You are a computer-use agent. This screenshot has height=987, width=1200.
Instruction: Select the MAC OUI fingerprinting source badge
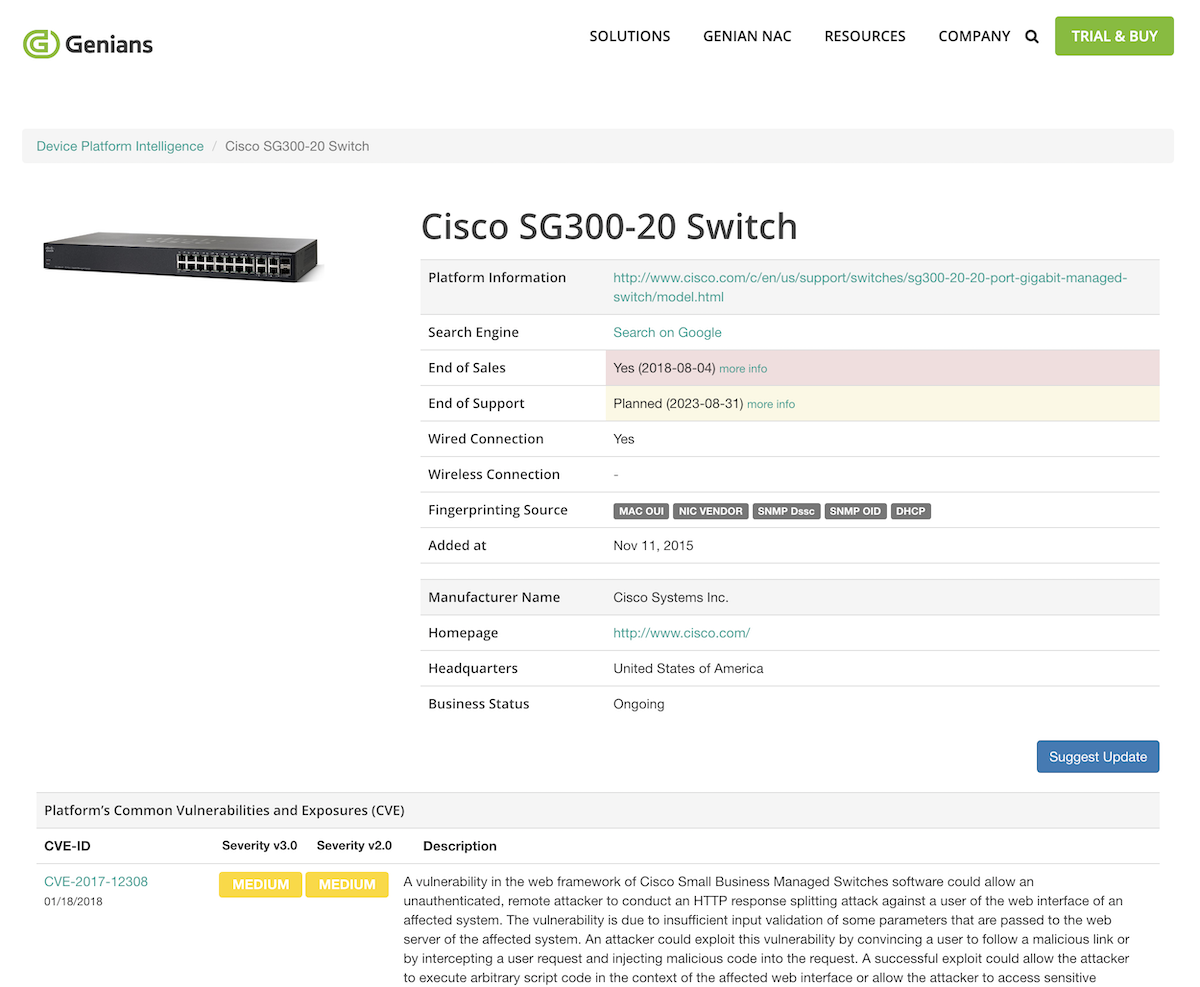pos(640,511)
